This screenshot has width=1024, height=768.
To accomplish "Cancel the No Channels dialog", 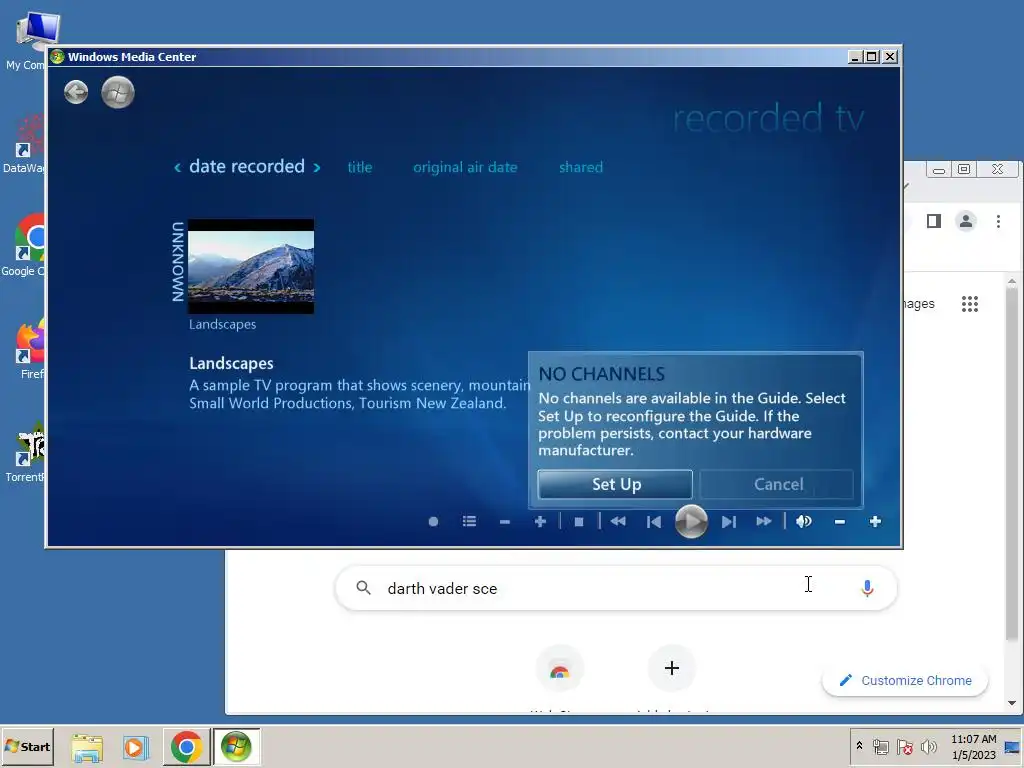I will coord(777,484).
